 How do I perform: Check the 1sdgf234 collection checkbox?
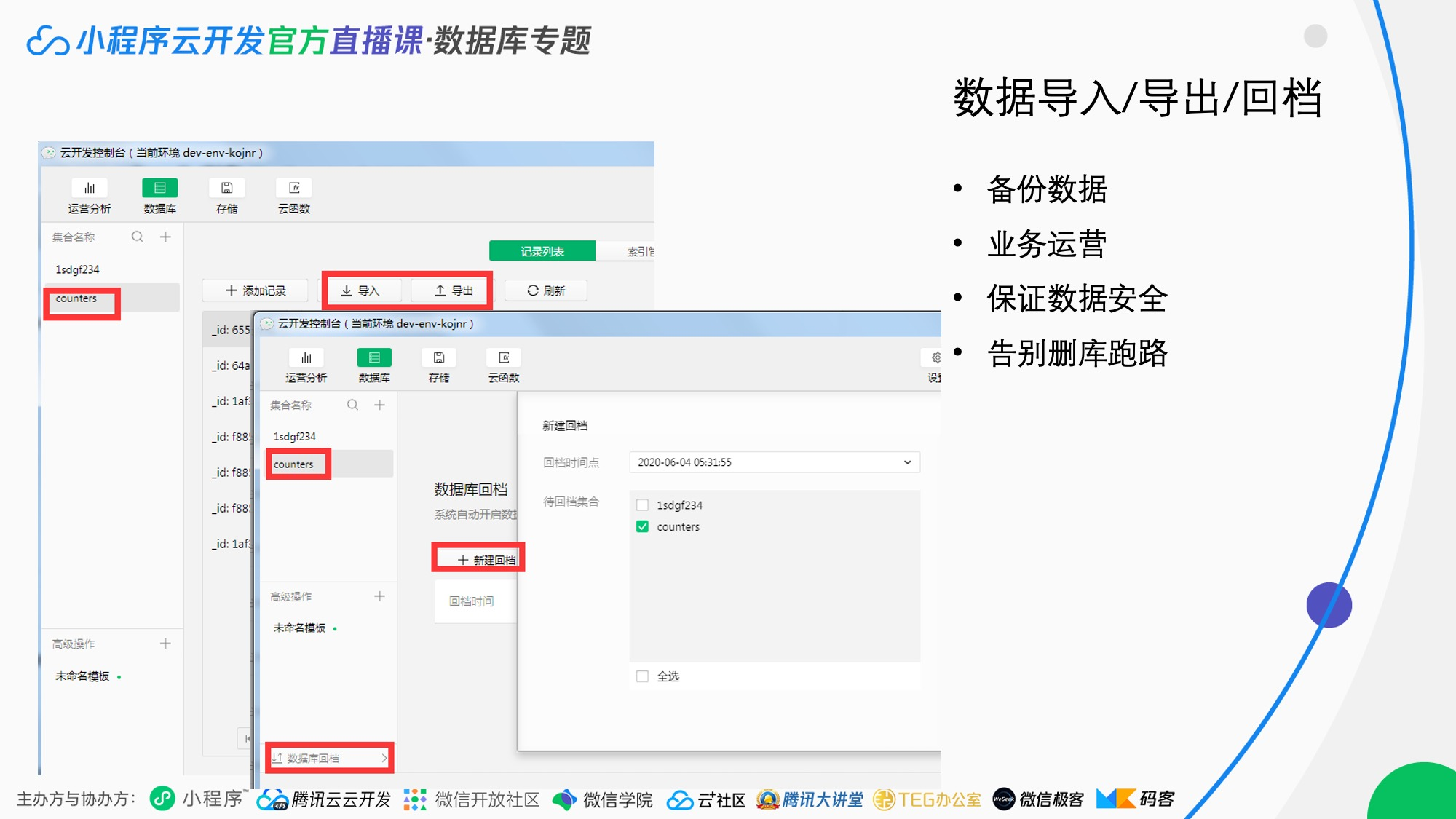642,505
